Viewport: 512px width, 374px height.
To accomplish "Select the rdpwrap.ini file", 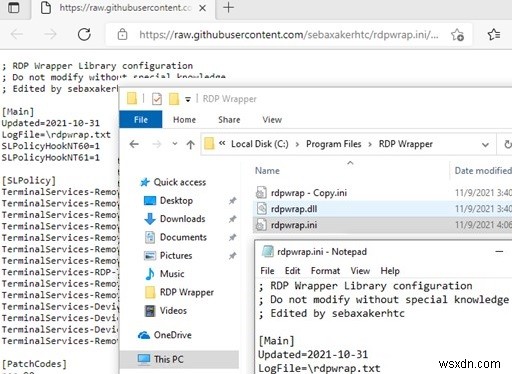I will point(294,225).
